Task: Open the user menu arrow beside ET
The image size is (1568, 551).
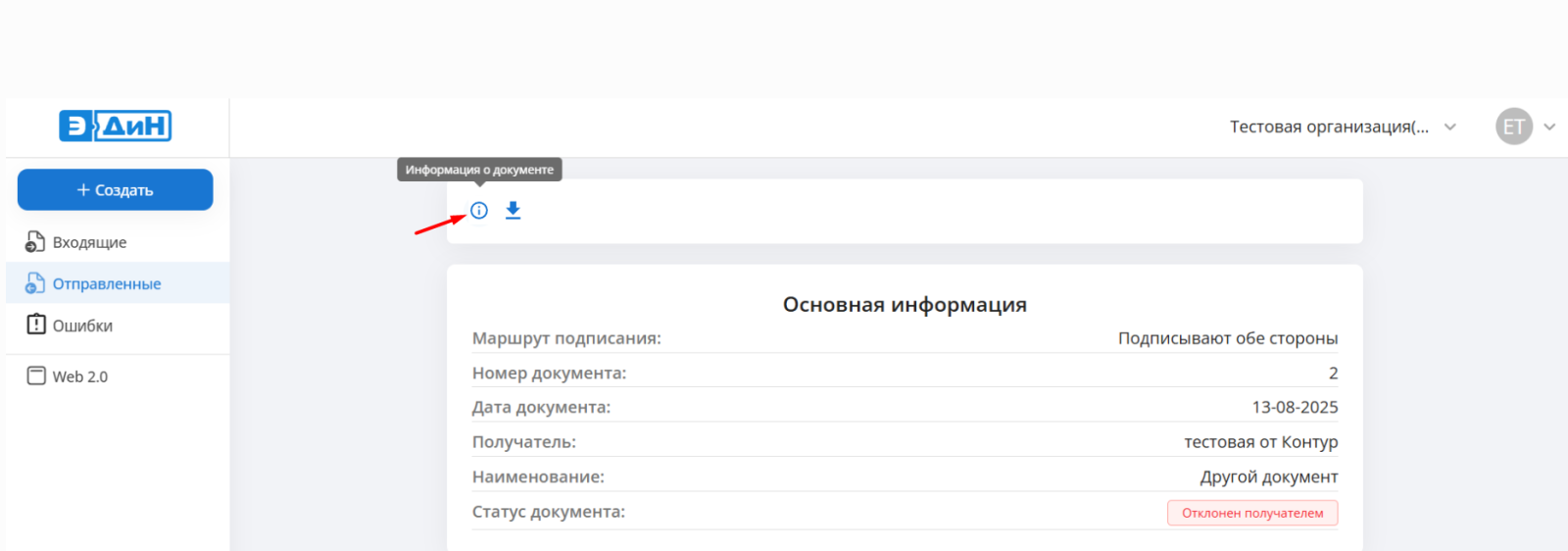Action: [1549, 127]
